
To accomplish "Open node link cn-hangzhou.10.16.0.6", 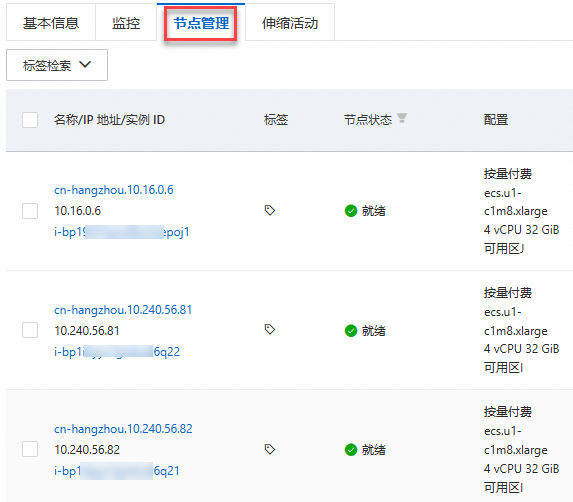I will [114, 190].
